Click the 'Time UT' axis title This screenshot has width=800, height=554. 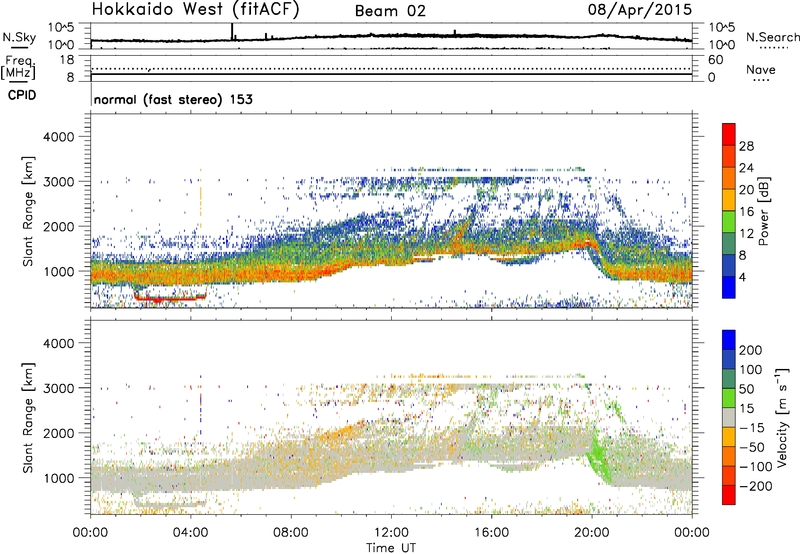click(391, 548)
